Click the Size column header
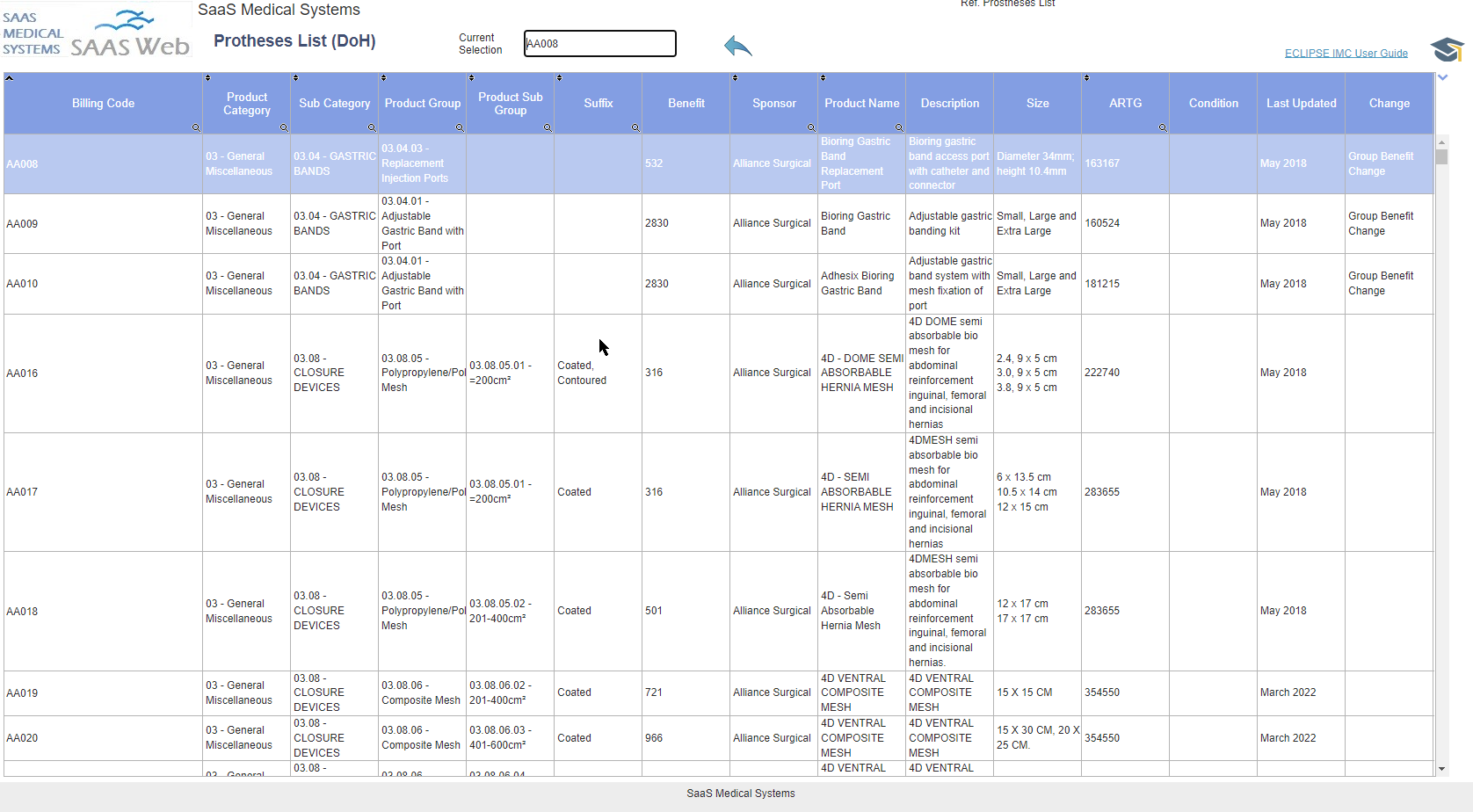This screenshot has width=1473, height=812. point(1037,104)
